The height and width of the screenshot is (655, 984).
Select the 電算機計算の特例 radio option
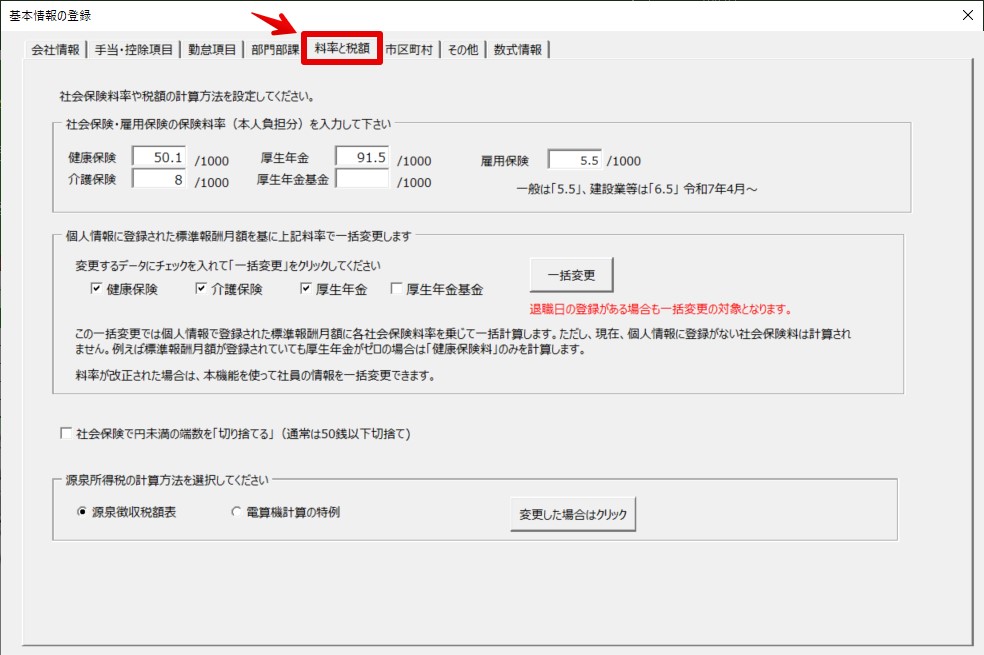pos(237,512)
